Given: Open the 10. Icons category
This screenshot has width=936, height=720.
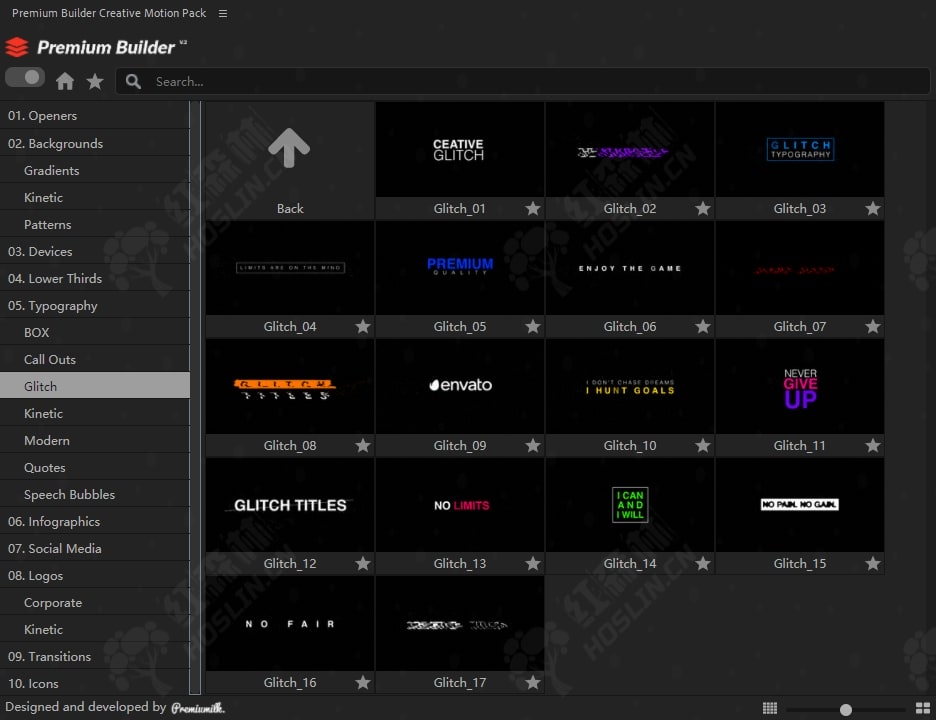Looking at the screenshot, I should point(95,684).
